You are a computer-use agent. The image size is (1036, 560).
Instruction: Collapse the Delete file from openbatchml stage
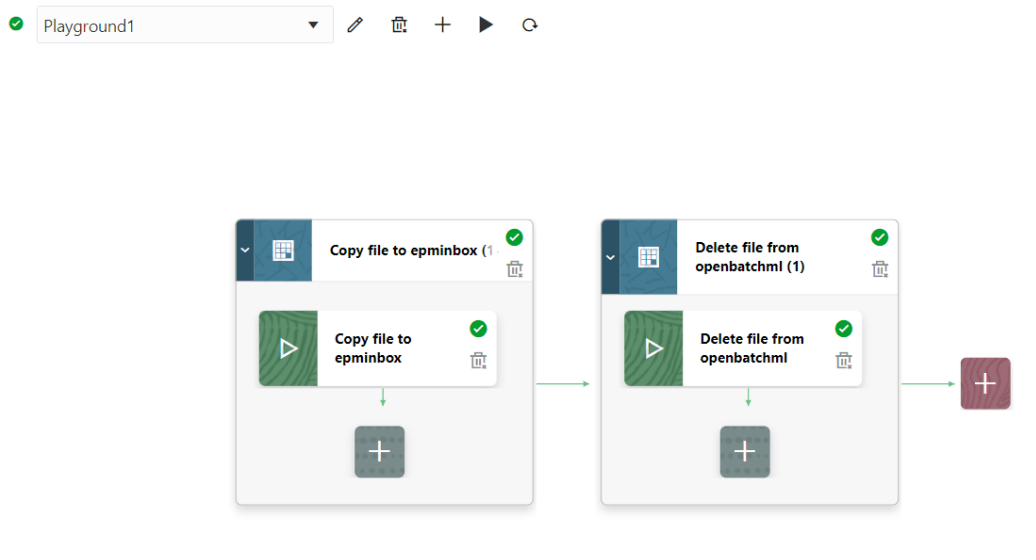pos(610,257)
